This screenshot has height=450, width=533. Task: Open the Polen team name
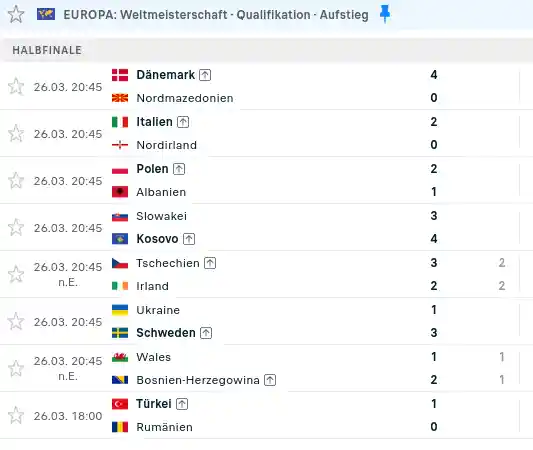pyautogui.click(x=152, y=169)
